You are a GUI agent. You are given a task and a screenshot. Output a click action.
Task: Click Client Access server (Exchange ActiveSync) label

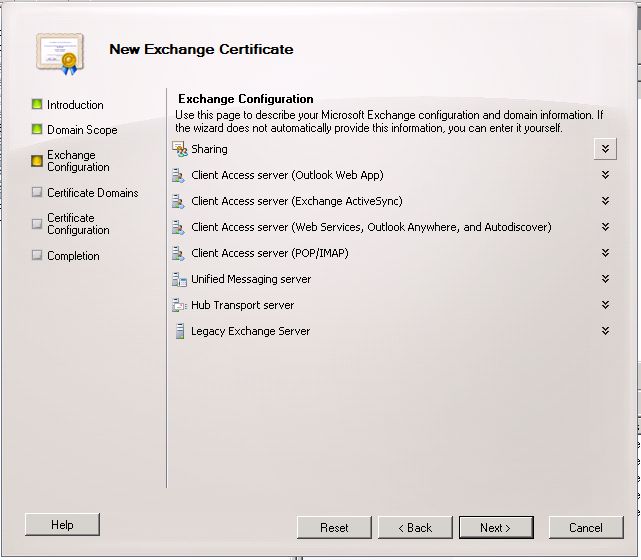(x=297, y=202)
